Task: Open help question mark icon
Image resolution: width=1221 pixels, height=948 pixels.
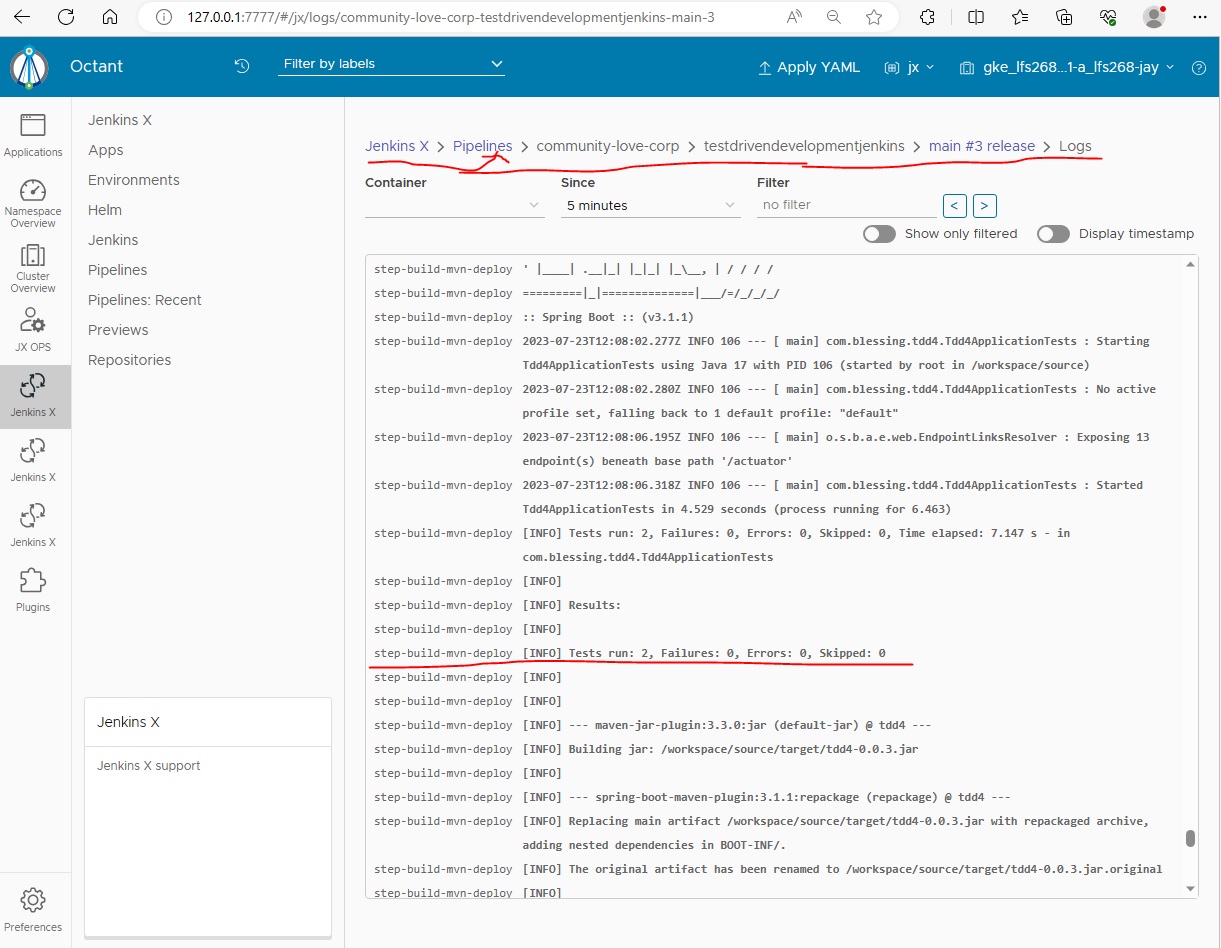Action: [1199, 68]
